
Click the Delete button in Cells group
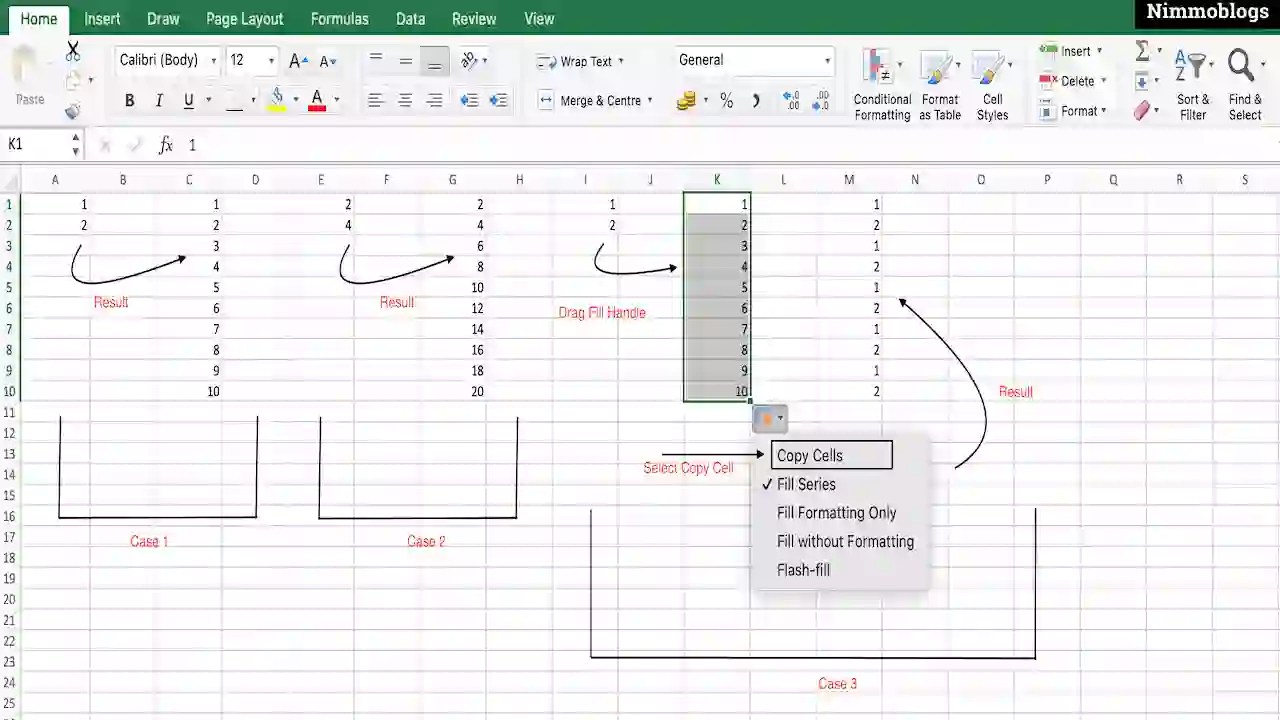[1070, 81]
